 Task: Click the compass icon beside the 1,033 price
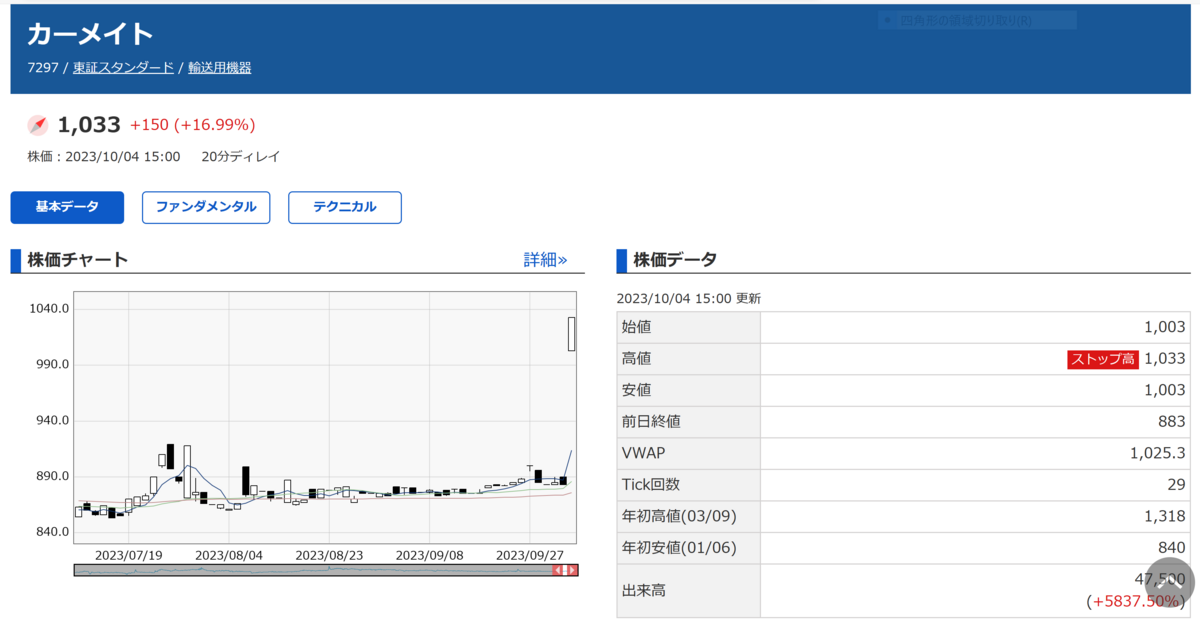37,125
